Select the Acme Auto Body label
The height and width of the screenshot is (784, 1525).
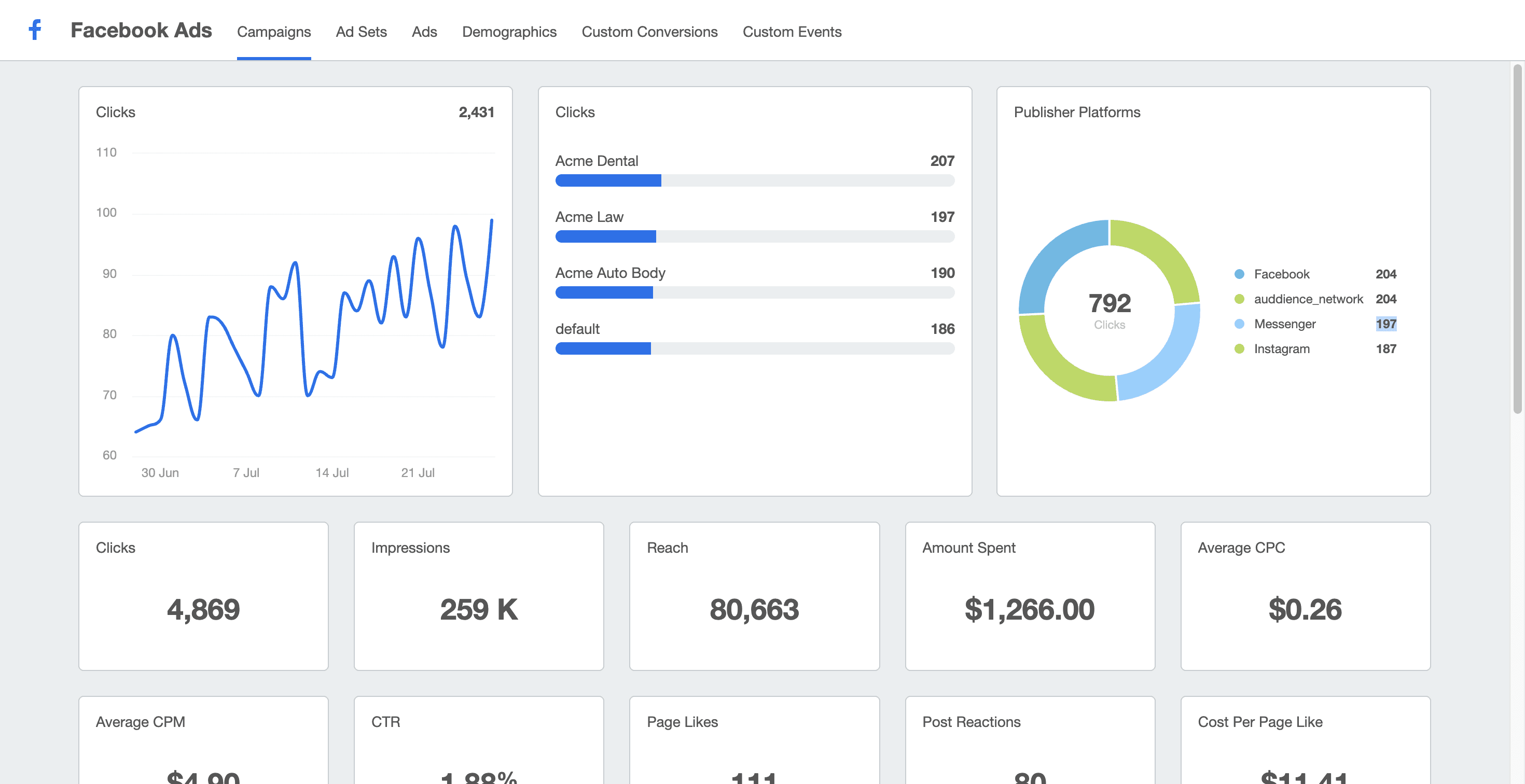click(x=610, y=273)
